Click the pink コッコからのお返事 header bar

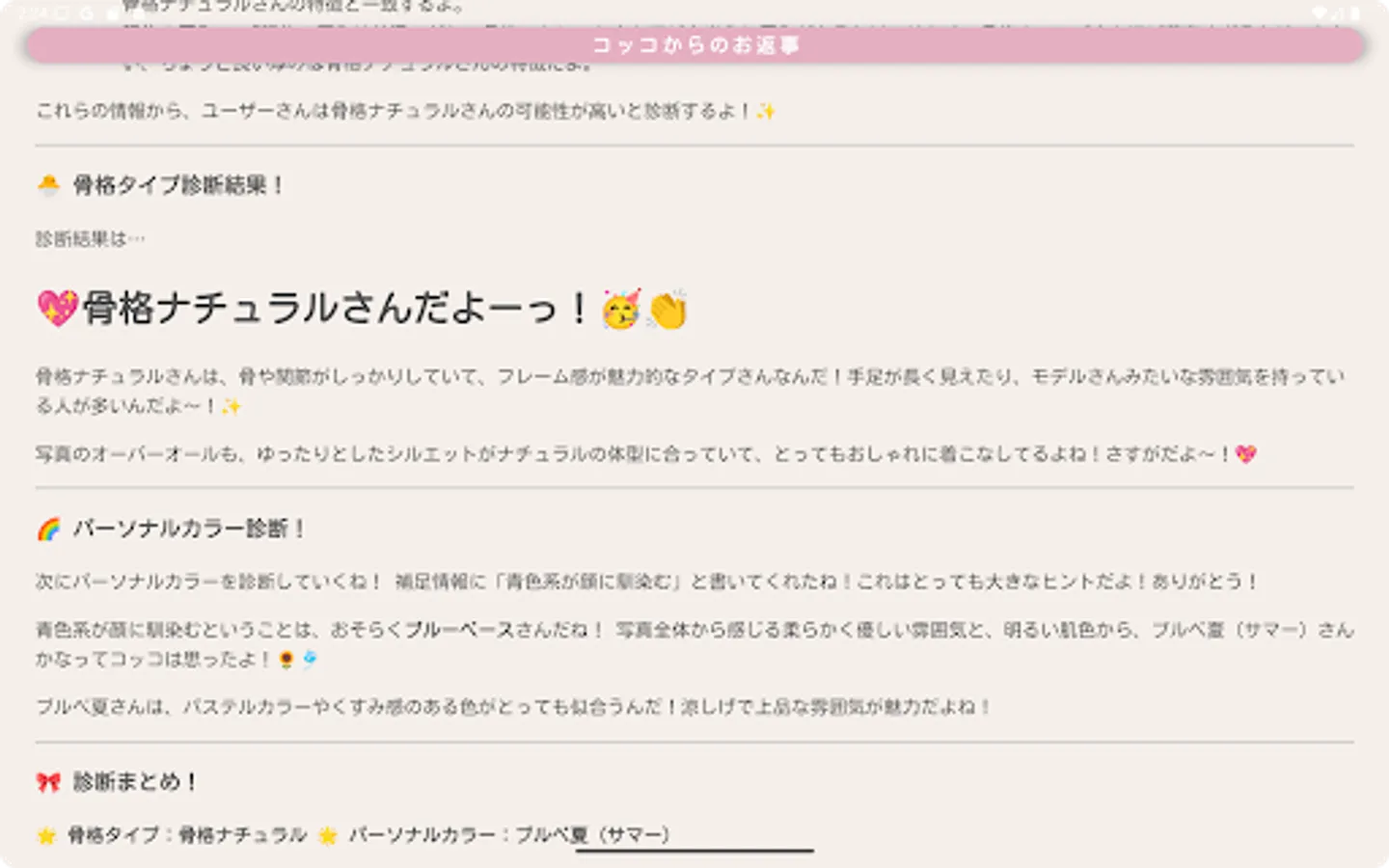[x=693, y=44]
